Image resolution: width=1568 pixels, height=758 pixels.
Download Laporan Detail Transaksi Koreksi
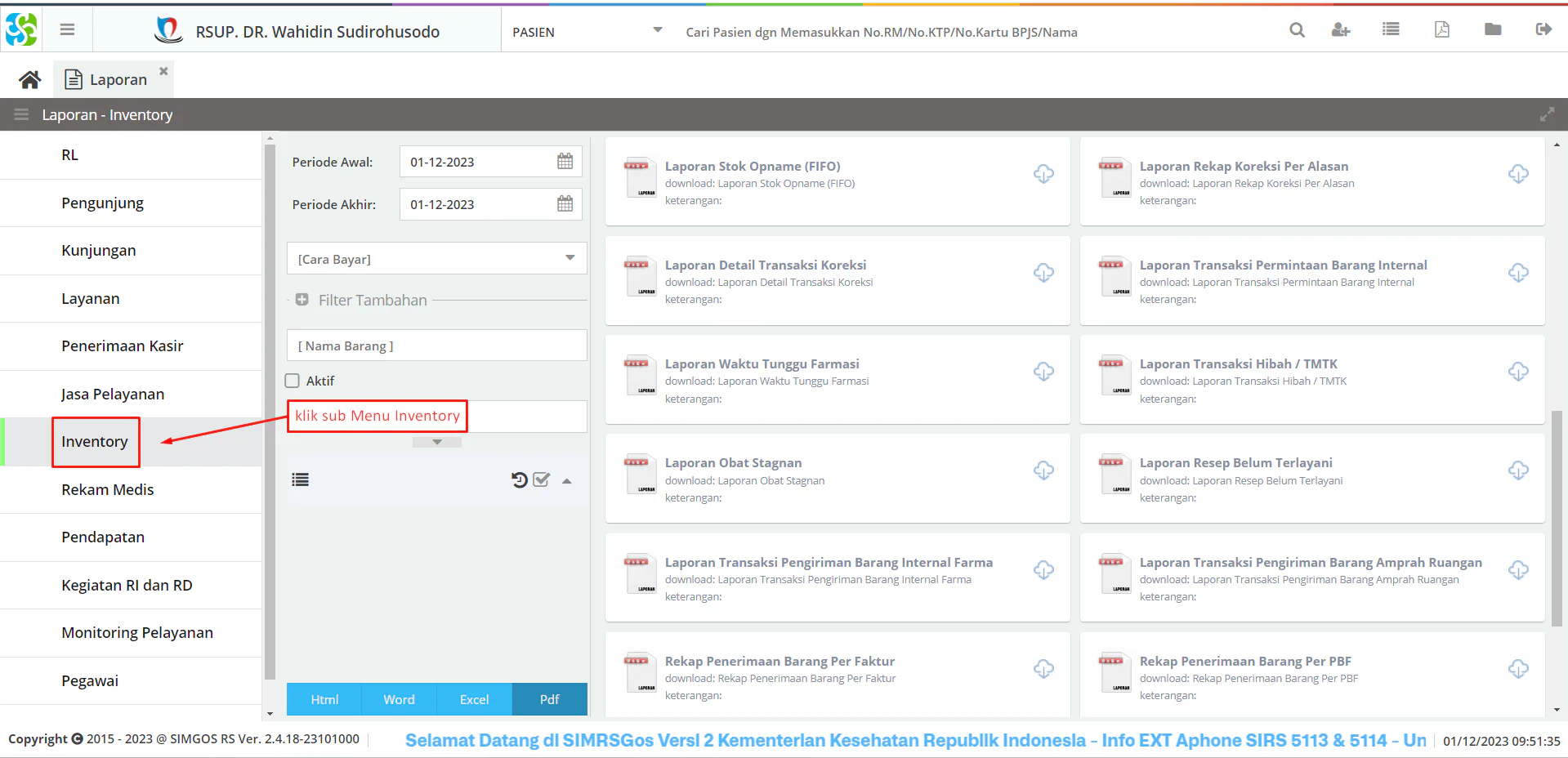tap(1043, 272)
